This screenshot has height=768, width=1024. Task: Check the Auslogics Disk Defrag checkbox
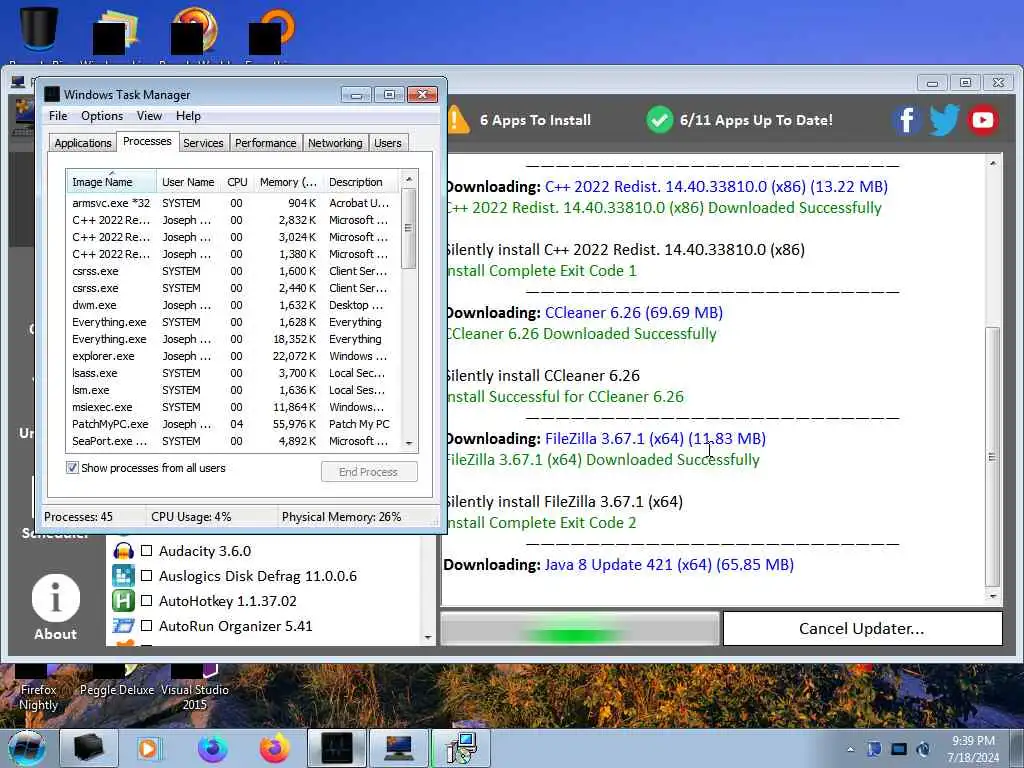point(147,575)
